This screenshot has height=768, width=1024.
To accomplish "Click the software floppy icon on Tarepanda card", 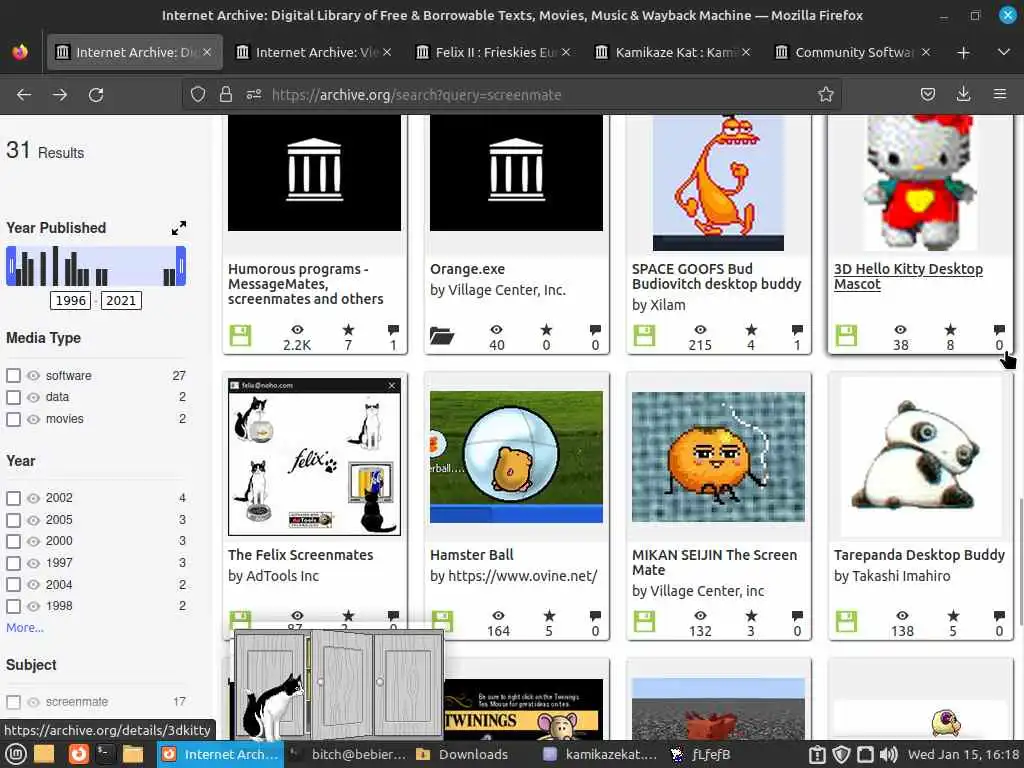I will (x=846, y=622).
